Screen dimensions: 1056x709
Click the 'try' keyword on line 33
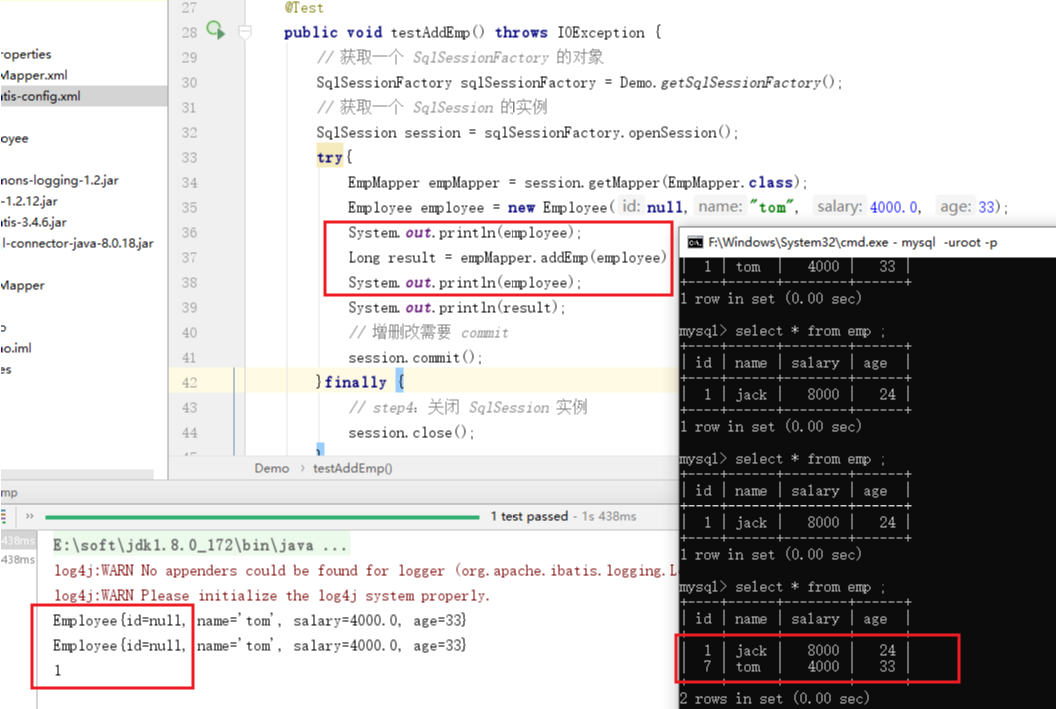pyautogui.click(x=329, y=158)
